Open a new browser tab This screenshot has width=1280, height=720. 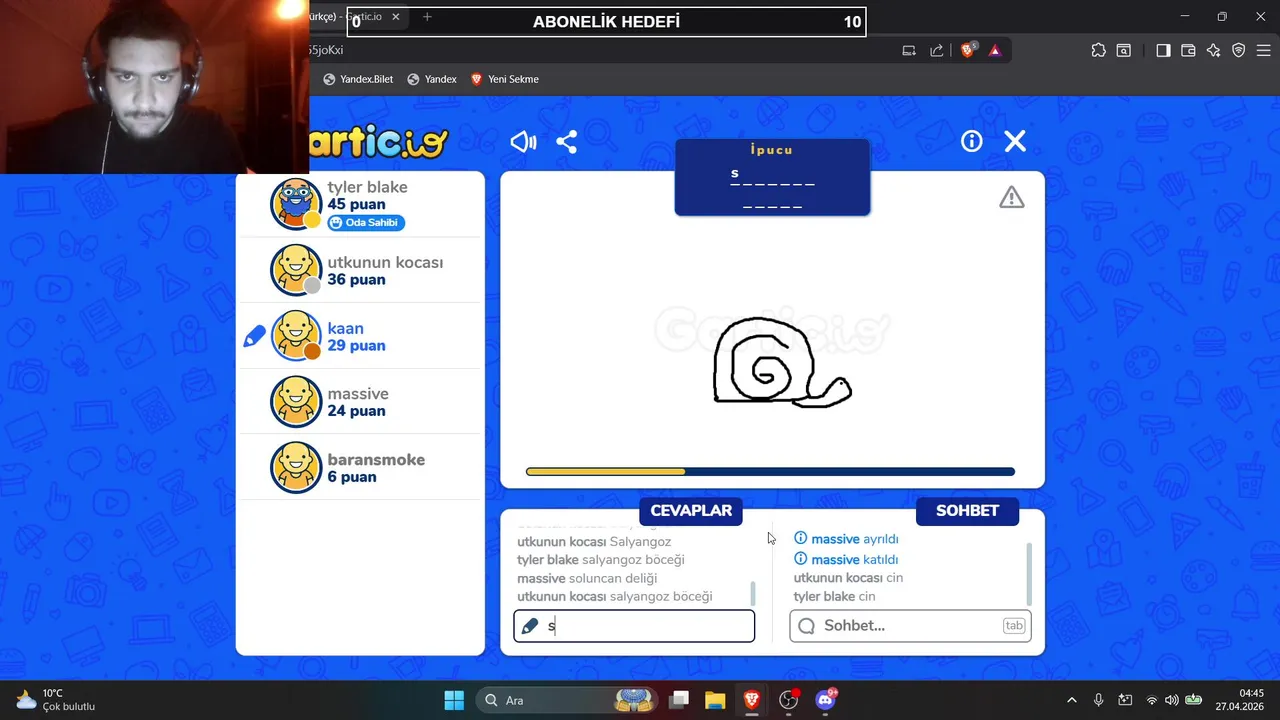pyautogui.click(x=427, y=17)
